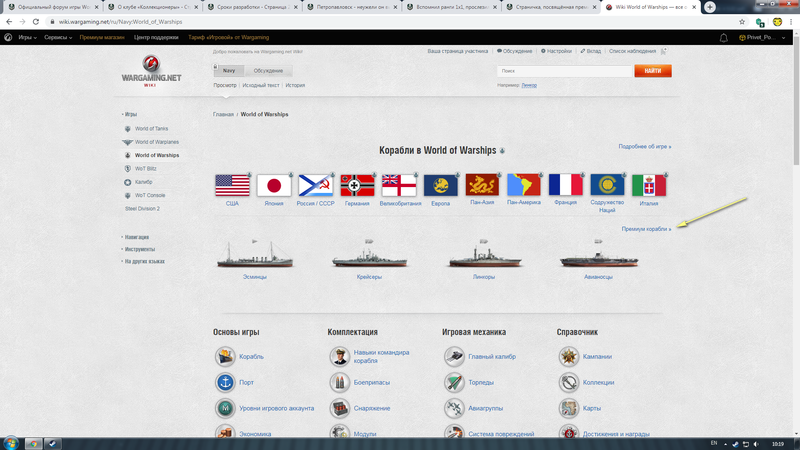800x450 pixels.
Task: Select the USA flag ship nation
Action: 232,185
